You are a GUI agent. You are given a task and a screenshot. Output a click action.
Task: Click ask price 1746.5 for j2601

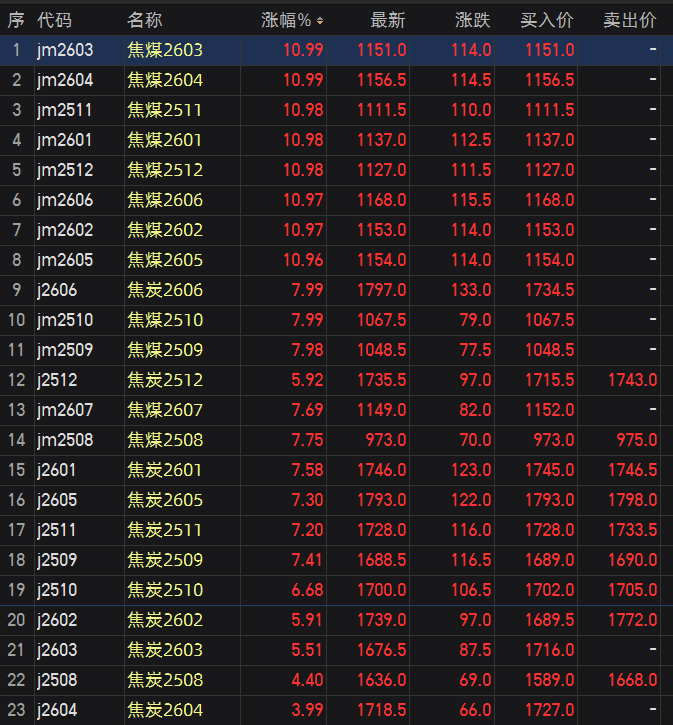632,470
